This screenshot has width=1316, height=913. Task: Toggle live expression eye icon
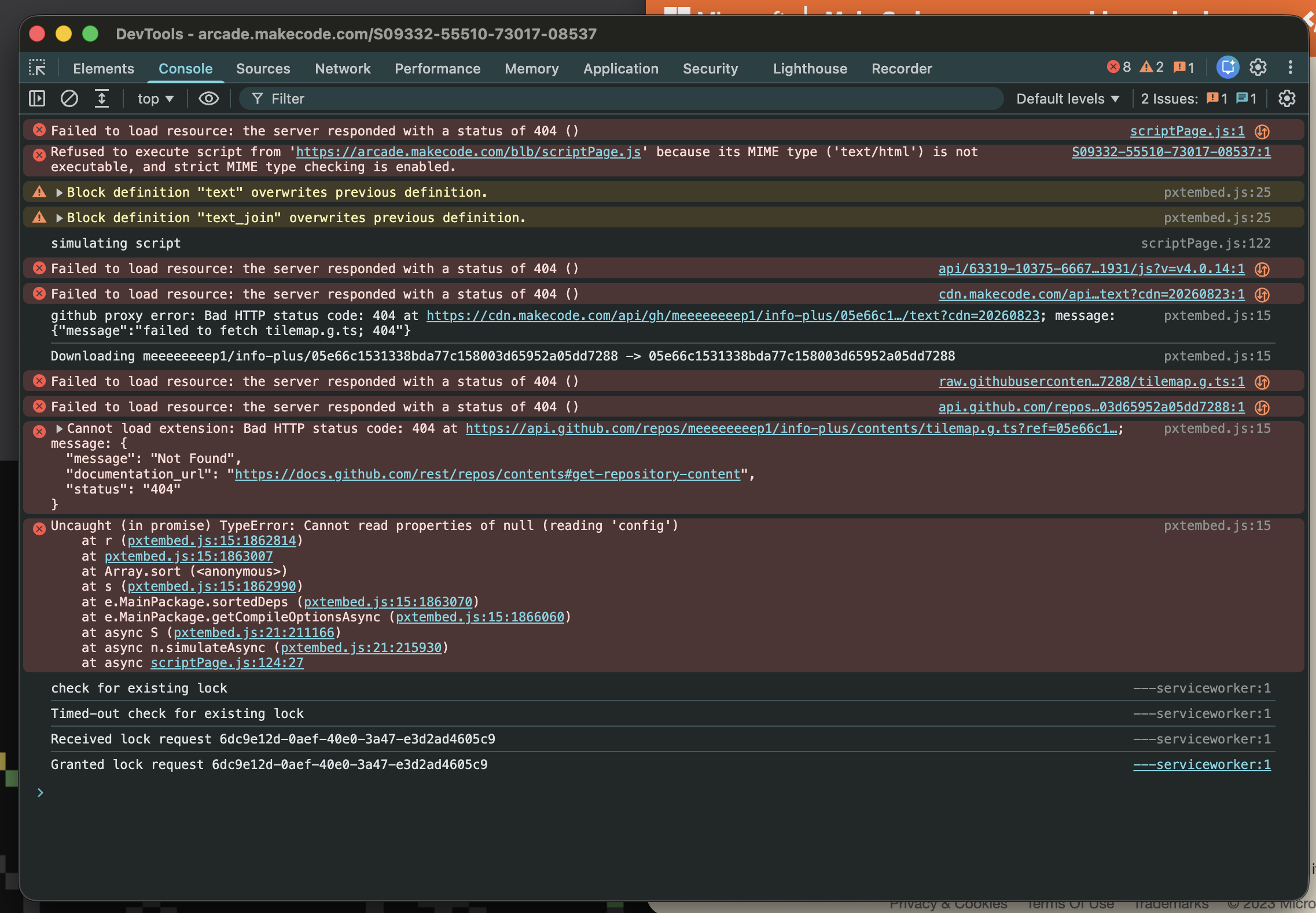pyautogui.click(x=209, y=98)
